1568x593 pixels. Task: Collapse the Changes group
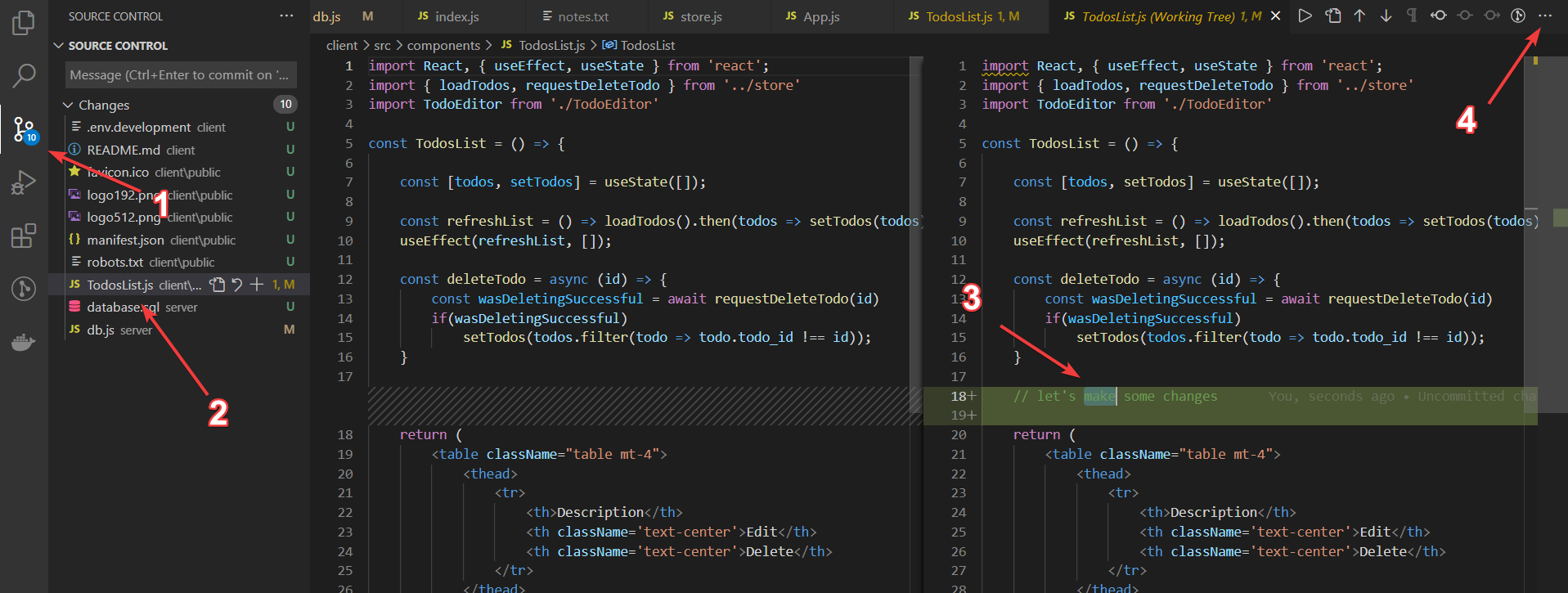(104, 105)
